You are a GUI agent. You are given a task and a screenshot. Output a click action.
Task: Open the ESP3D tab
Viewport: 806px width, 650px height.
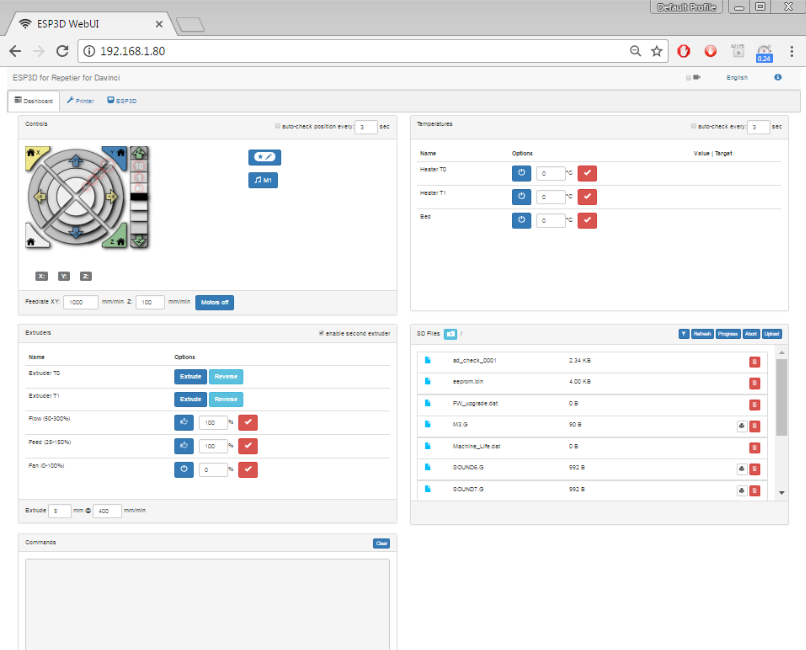tap(122, 101)
